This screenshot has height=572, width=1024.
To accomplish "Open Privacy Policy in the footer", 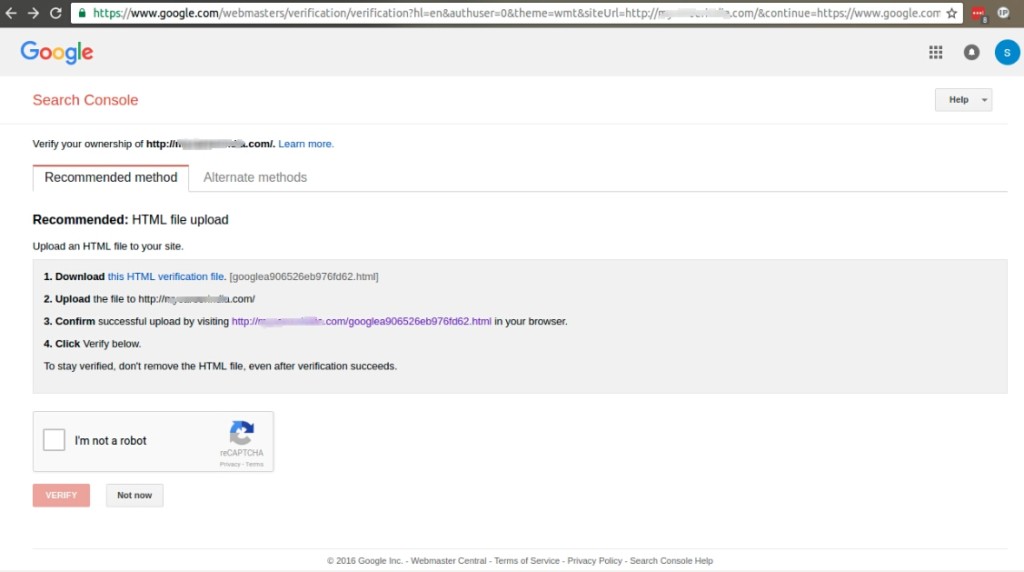I will [594, 561].
